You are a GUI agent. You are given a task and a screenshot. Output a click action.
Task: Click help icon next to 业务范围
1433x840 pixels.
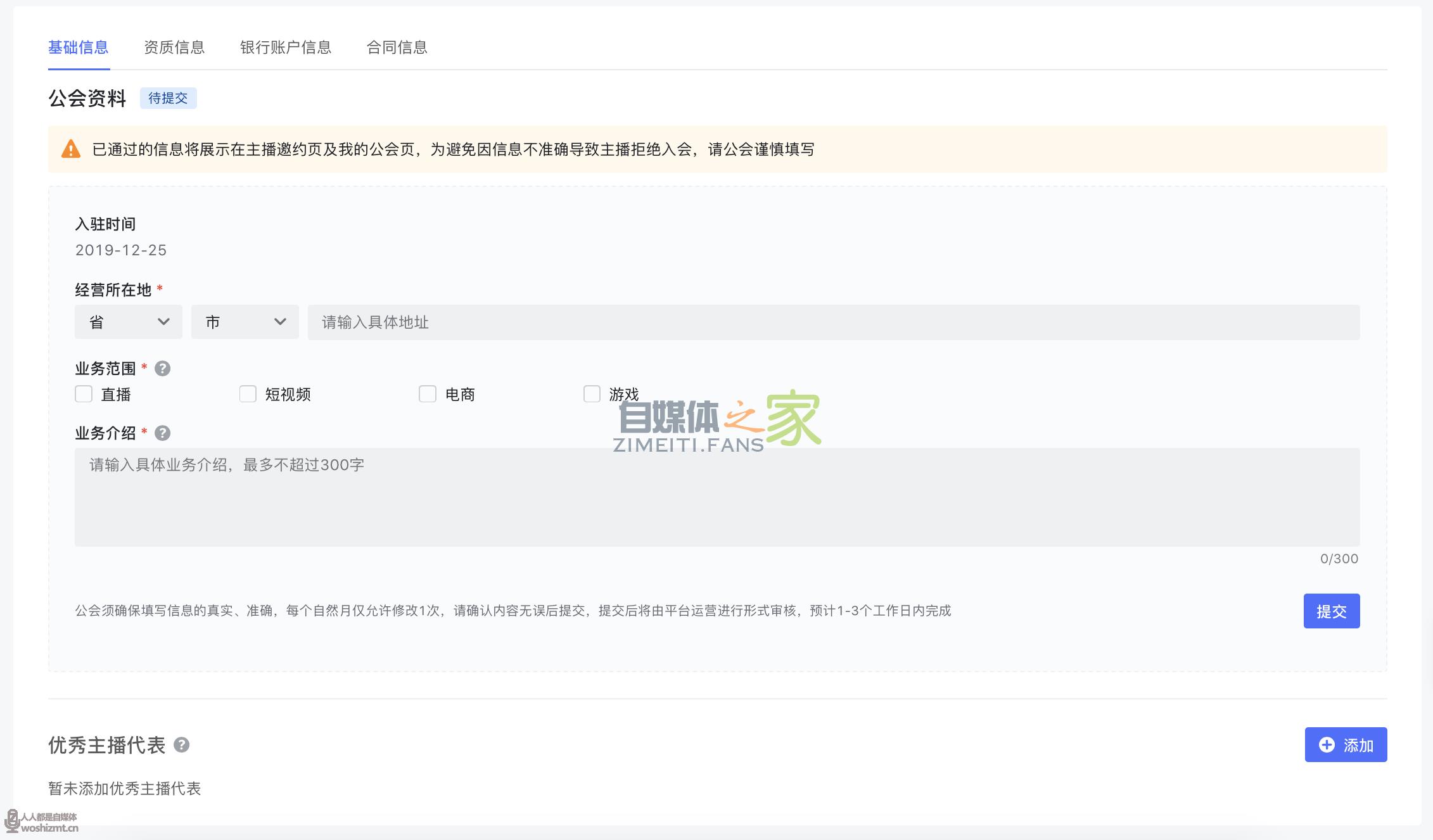162,369
